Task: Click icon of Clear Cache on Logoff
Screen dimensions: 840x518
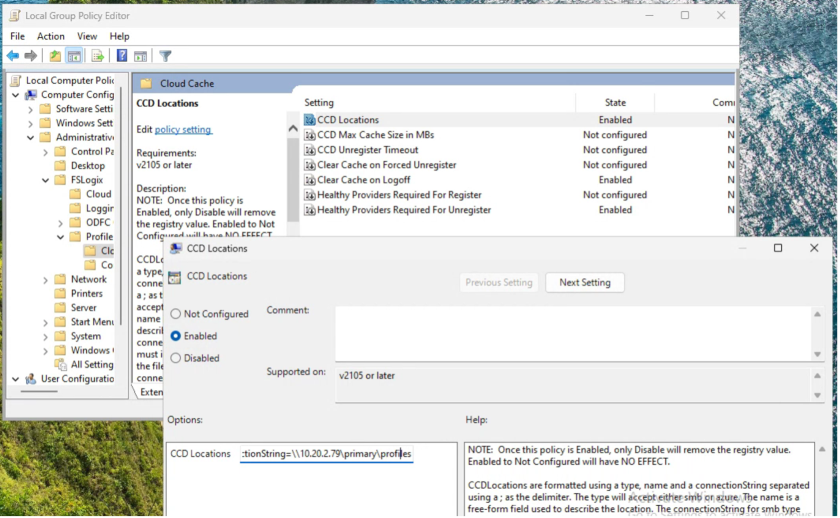Action: (310, 180)
